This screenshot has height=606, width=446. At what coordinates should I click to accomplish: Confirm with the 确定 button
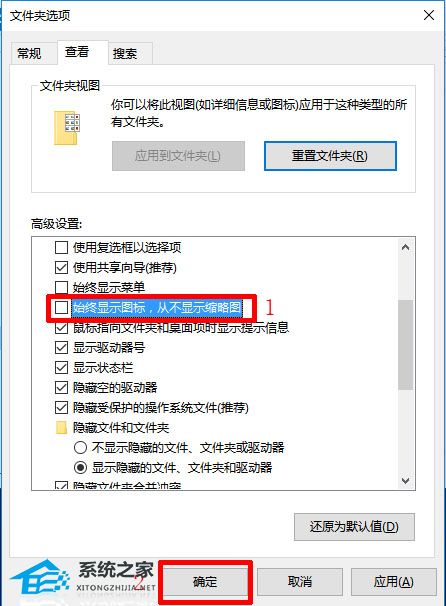tap(205, 582)
